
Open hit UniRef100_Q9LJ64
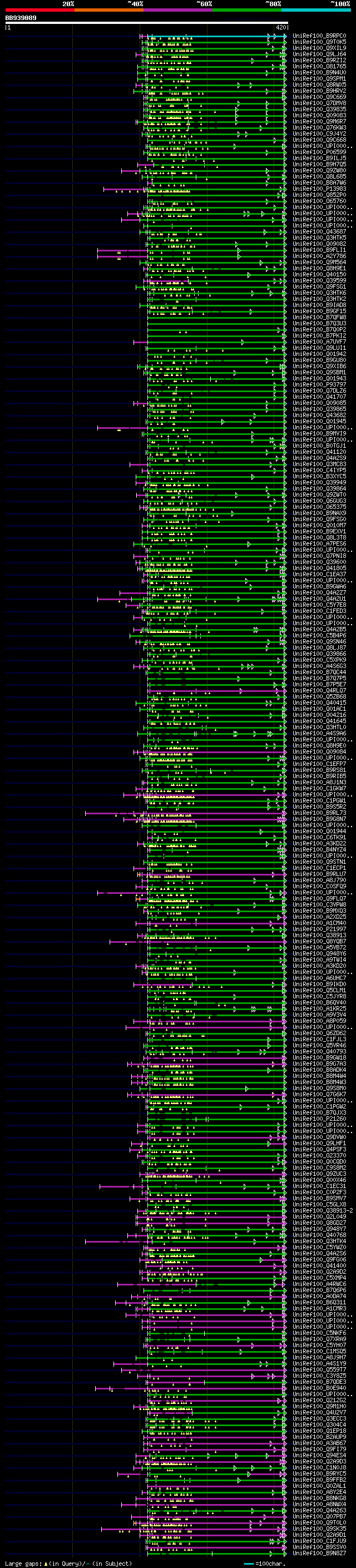[x=319, y=54]
